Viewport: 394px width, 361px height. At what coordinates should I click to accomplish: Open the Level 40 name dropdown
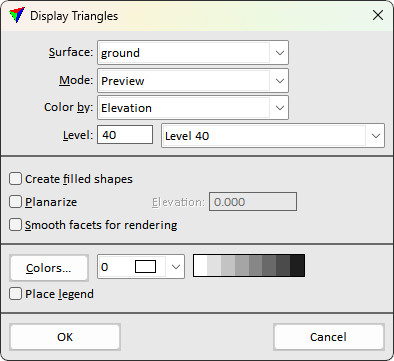(273, 136)
